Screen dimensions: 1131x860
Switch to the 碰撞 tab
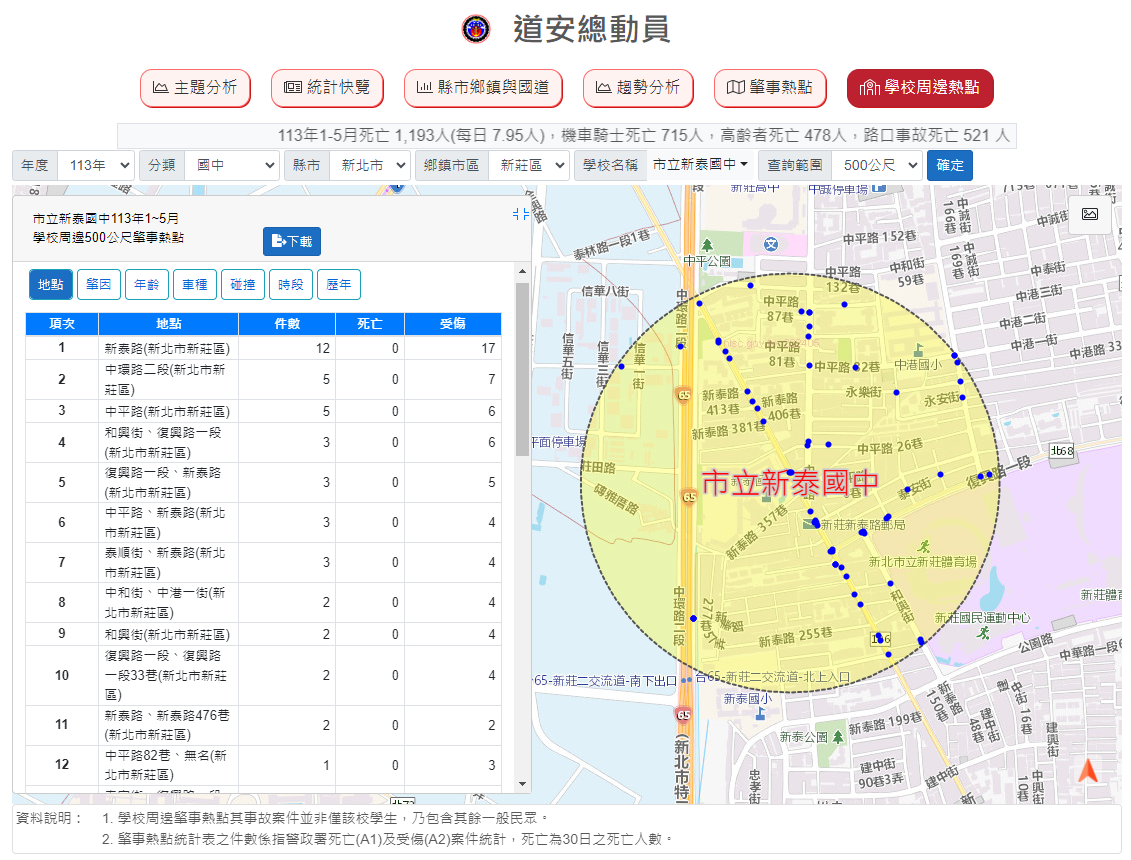point(242,284)
